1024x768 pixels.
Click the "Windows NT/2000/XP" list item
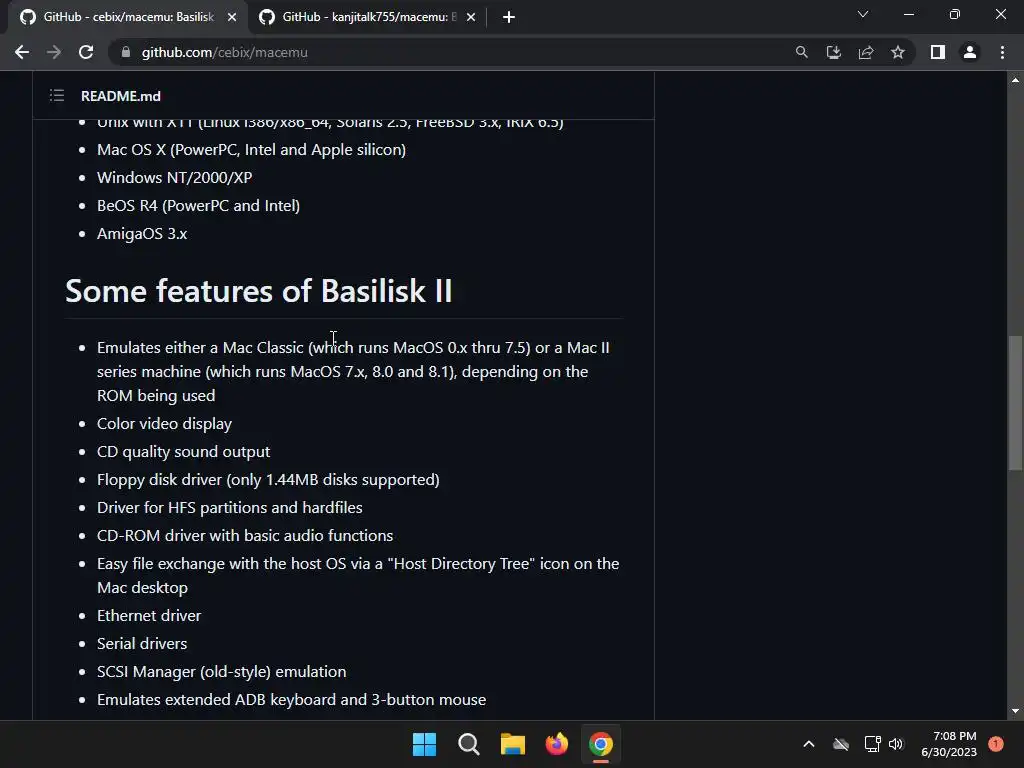click(174, 178)
